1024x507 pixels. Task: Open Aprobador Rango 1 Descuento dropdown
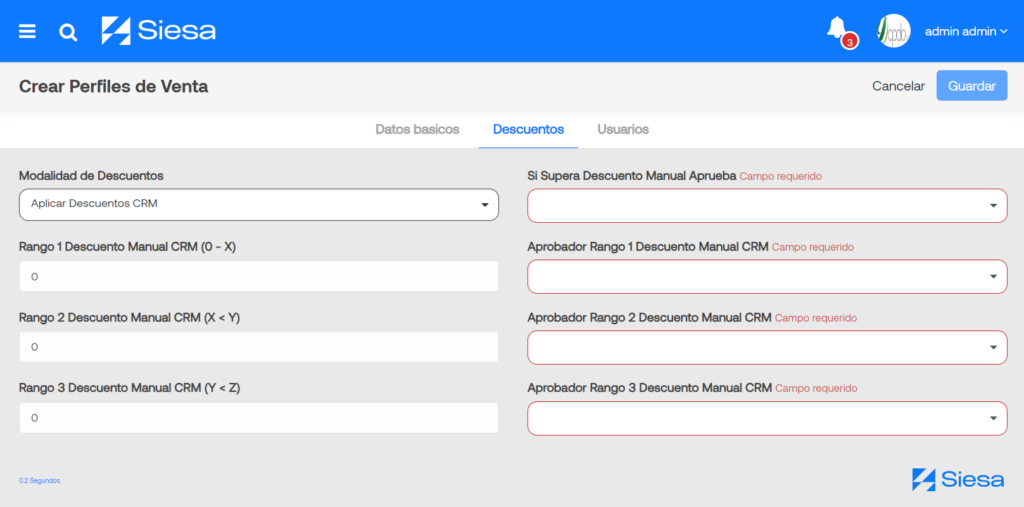pos(767,276)
